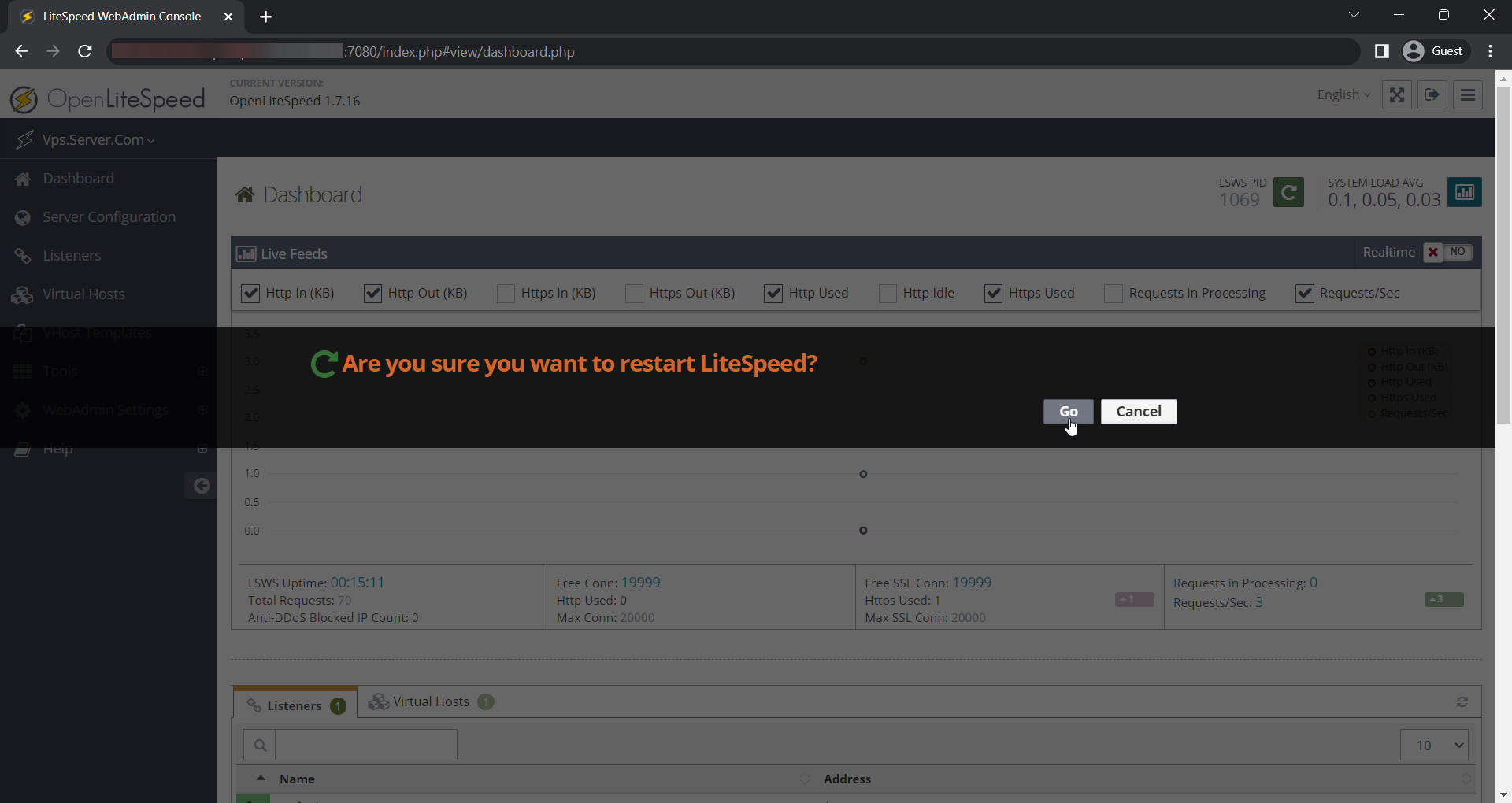Cancel the LiteSpeed restart dialog
Screen dimensions: 1512x803
(1139, 412)
